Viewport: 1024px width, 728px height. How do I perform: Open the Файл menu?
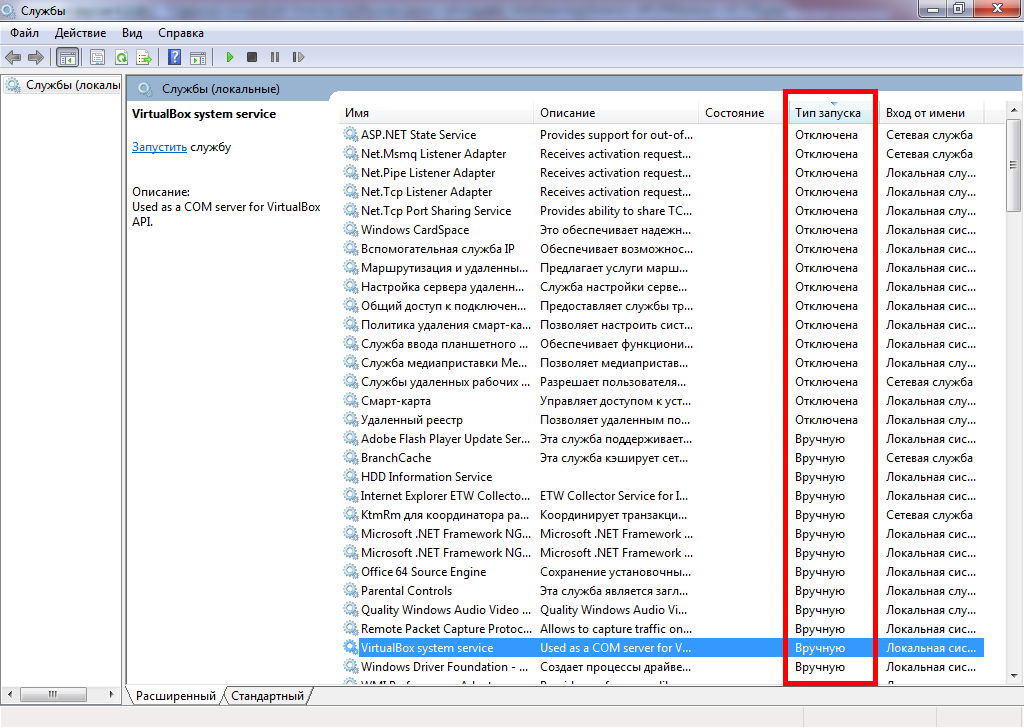click(x=25, y=33)
